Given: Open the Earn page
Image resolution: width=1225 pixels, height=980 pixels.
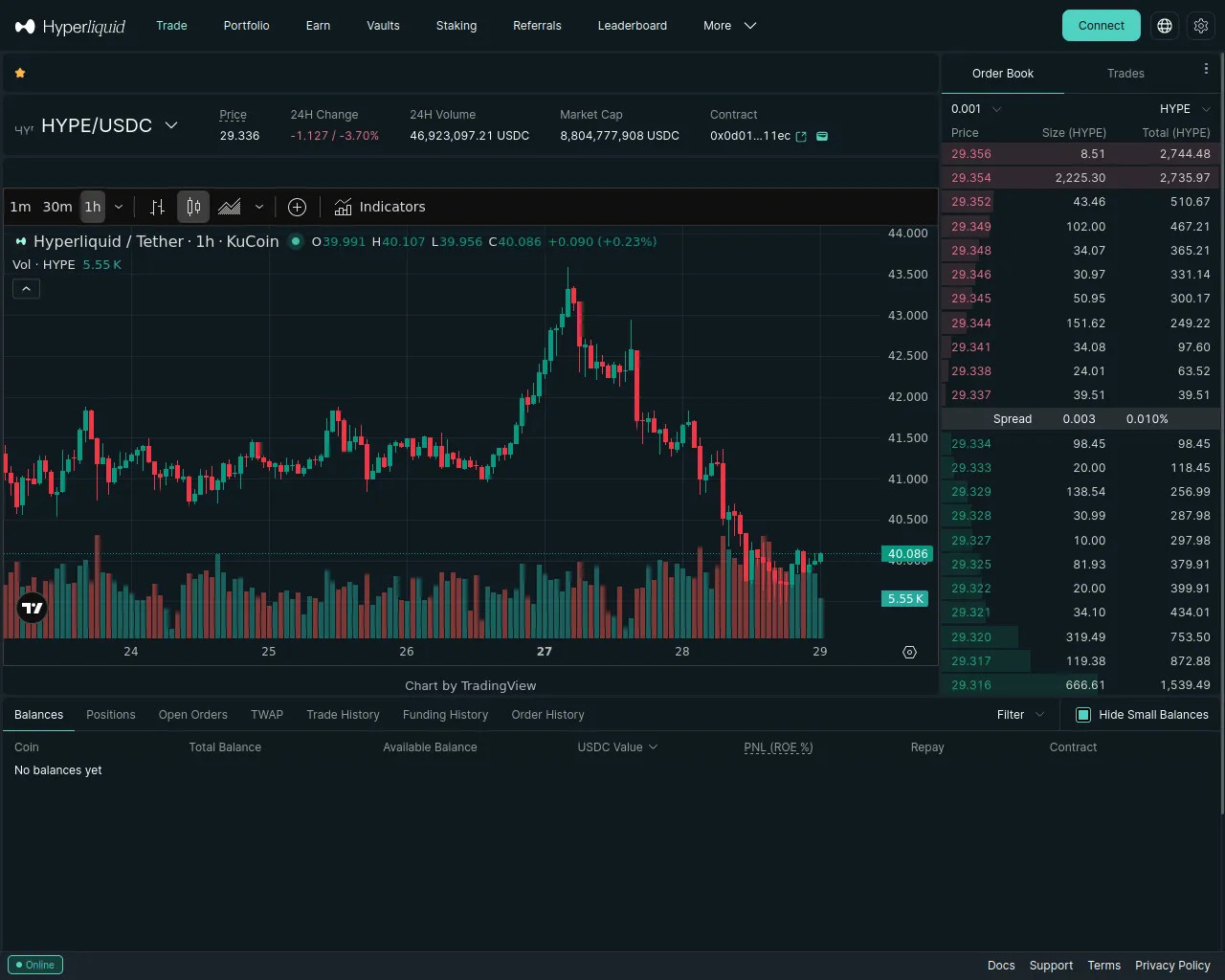Looking at the screenshot, I should pos(318,26).
